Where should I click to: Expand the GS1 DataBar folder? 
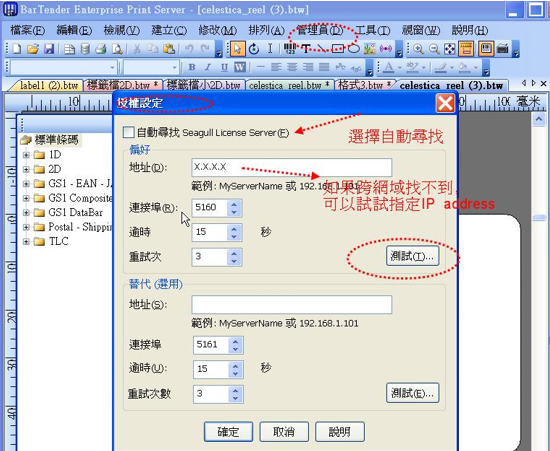tap(26, 213)
